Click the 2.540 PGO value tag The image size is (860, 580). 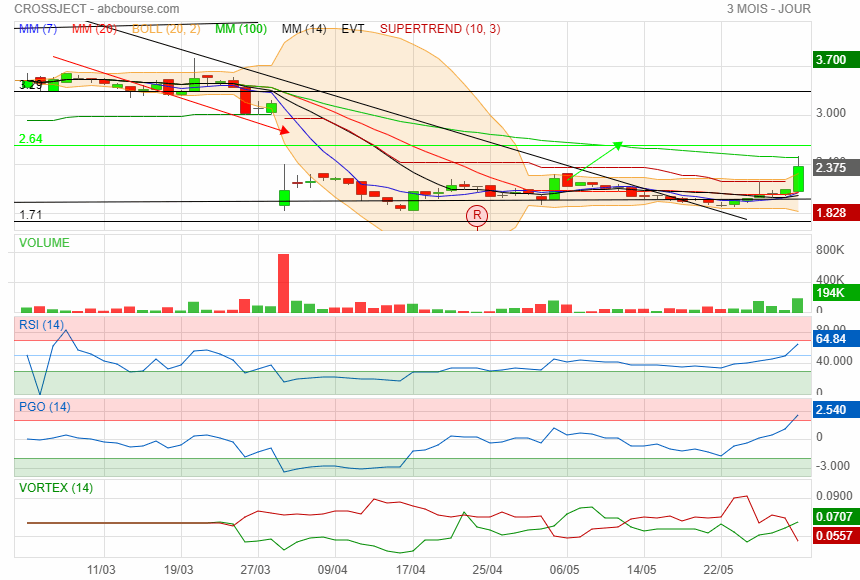pos(836,409)
